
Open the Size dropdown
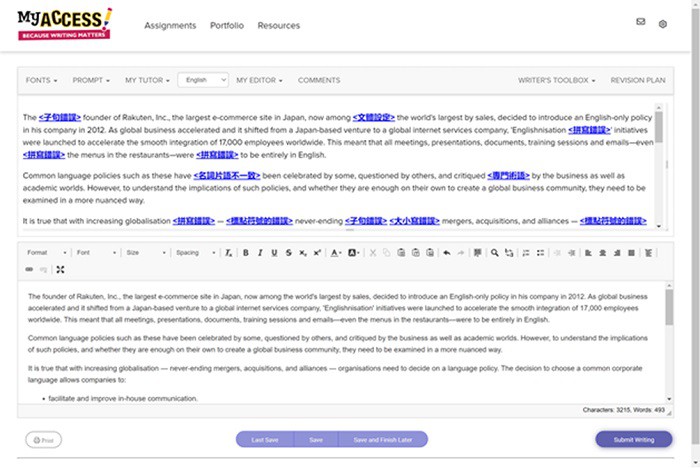pos(145,253)
